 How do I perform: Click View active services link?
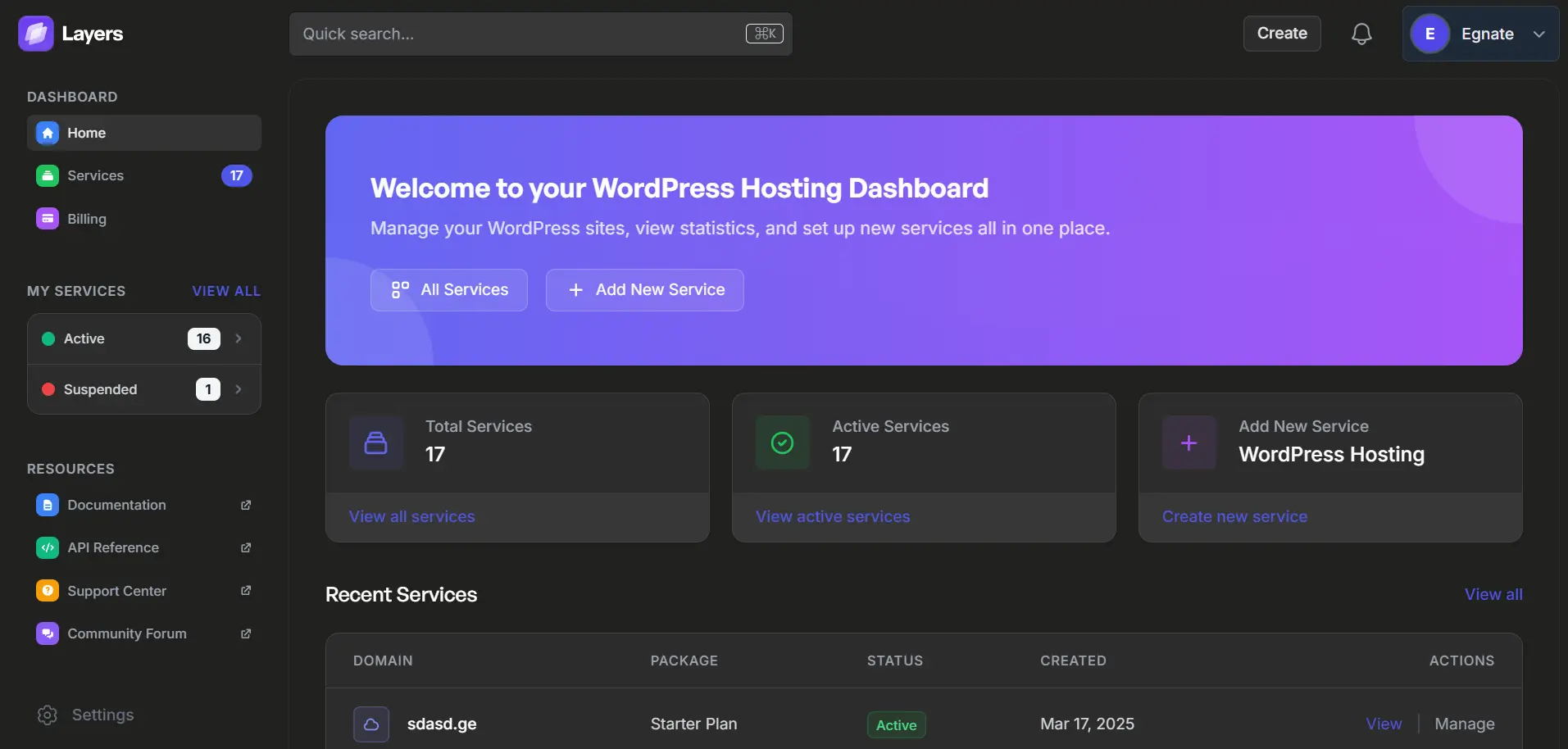(x=833, y=516)
